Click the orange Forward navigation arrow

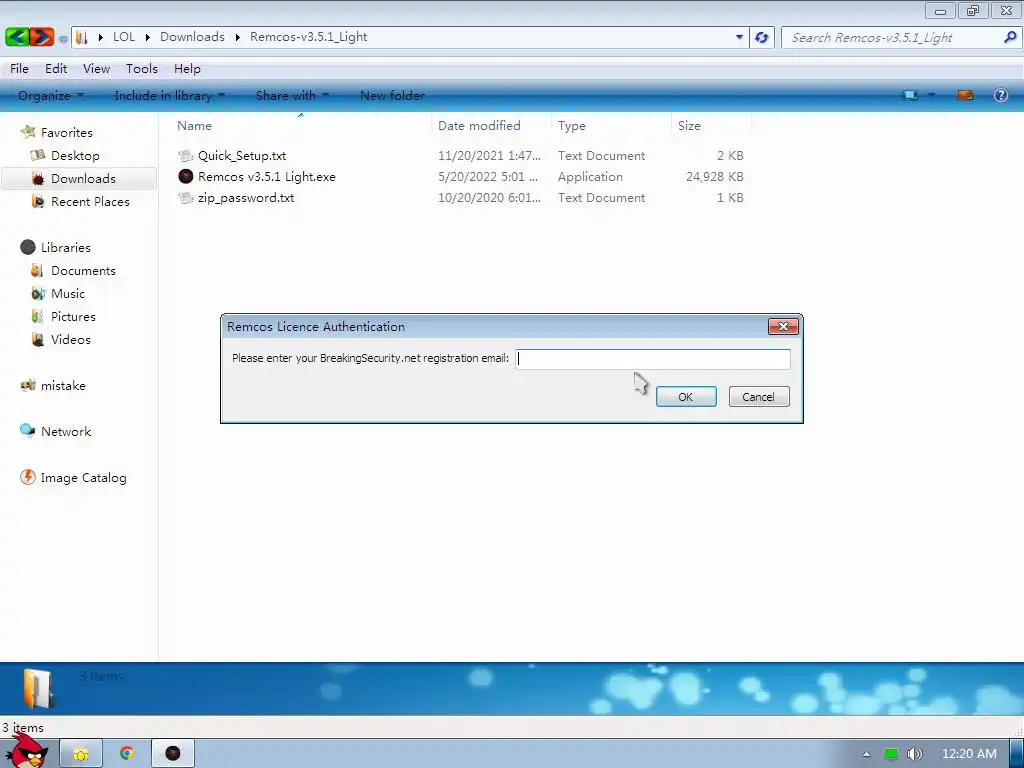(41, 37)
